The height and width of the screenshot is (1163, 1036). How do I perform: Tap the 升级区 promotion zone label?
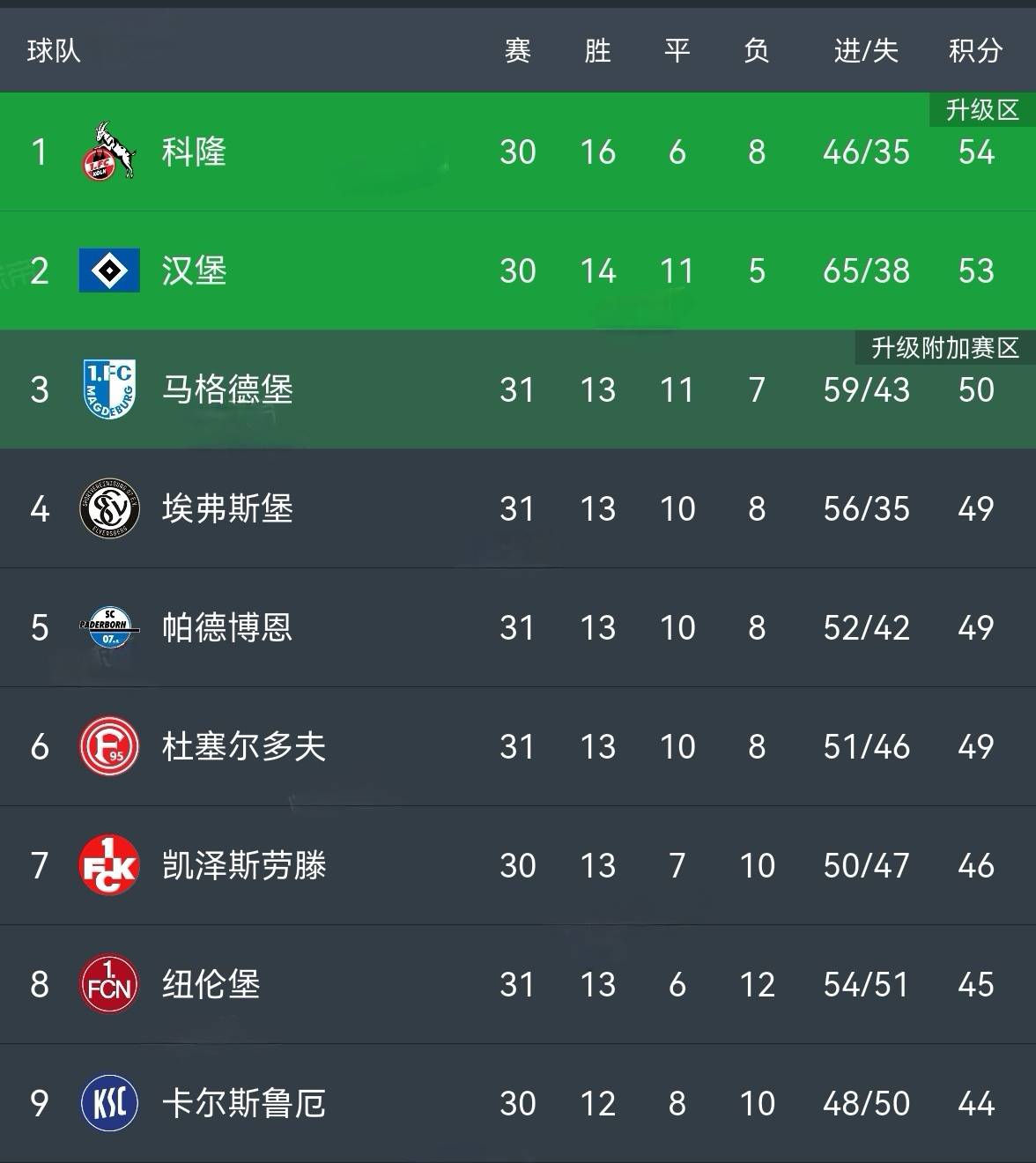(982, 110)
